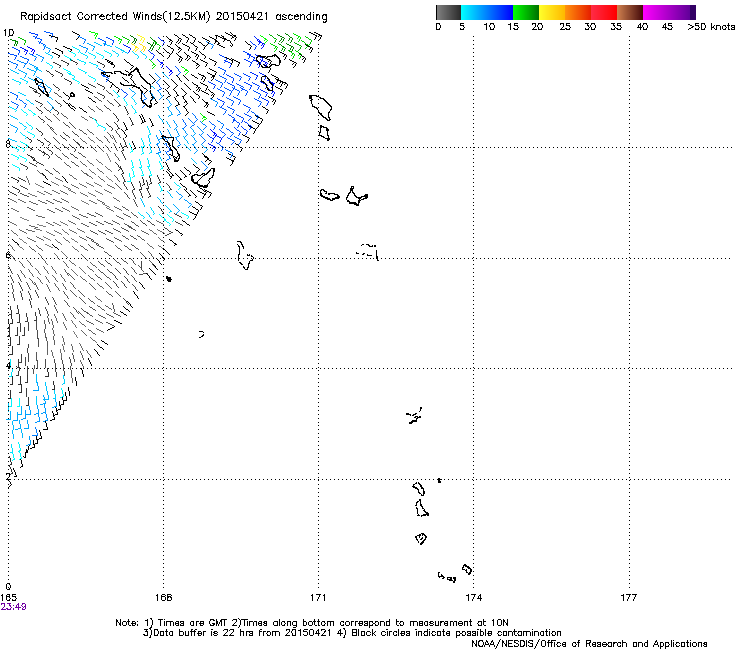This screenshot has height=650, width=740.
Task: Click the Rapidscat Corrected Winds title text
Action: point(174,17)
